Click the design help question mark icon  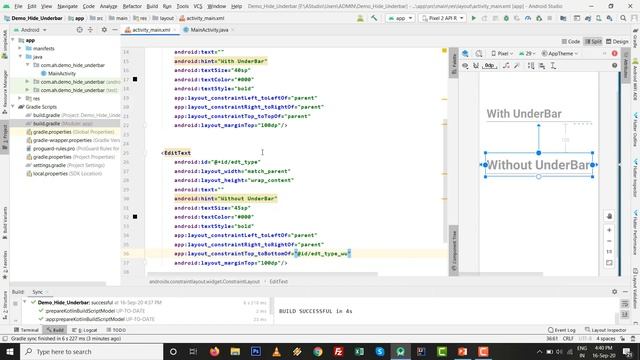point(614,66)
